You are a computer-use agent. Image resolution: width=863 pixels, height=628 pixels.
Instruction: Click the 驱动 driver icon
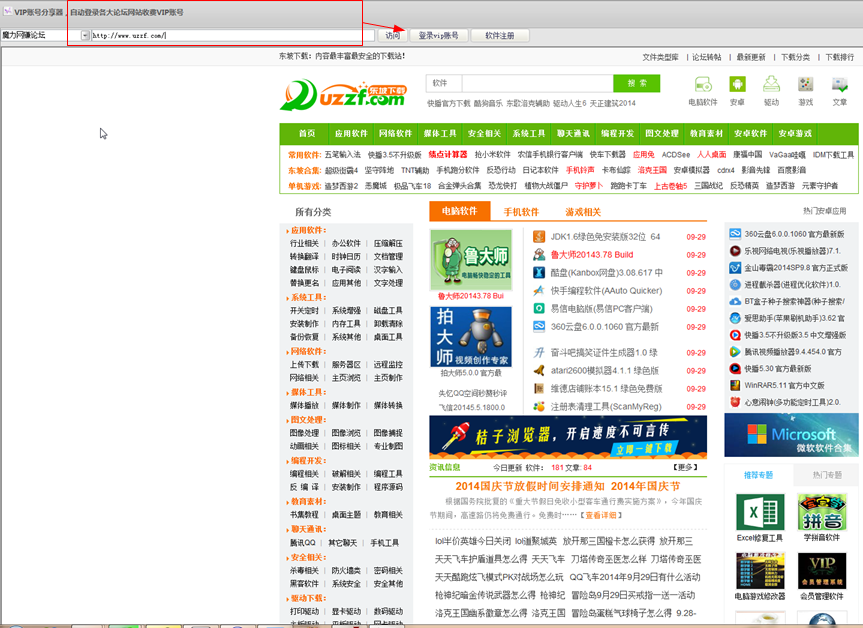[771, 84]
